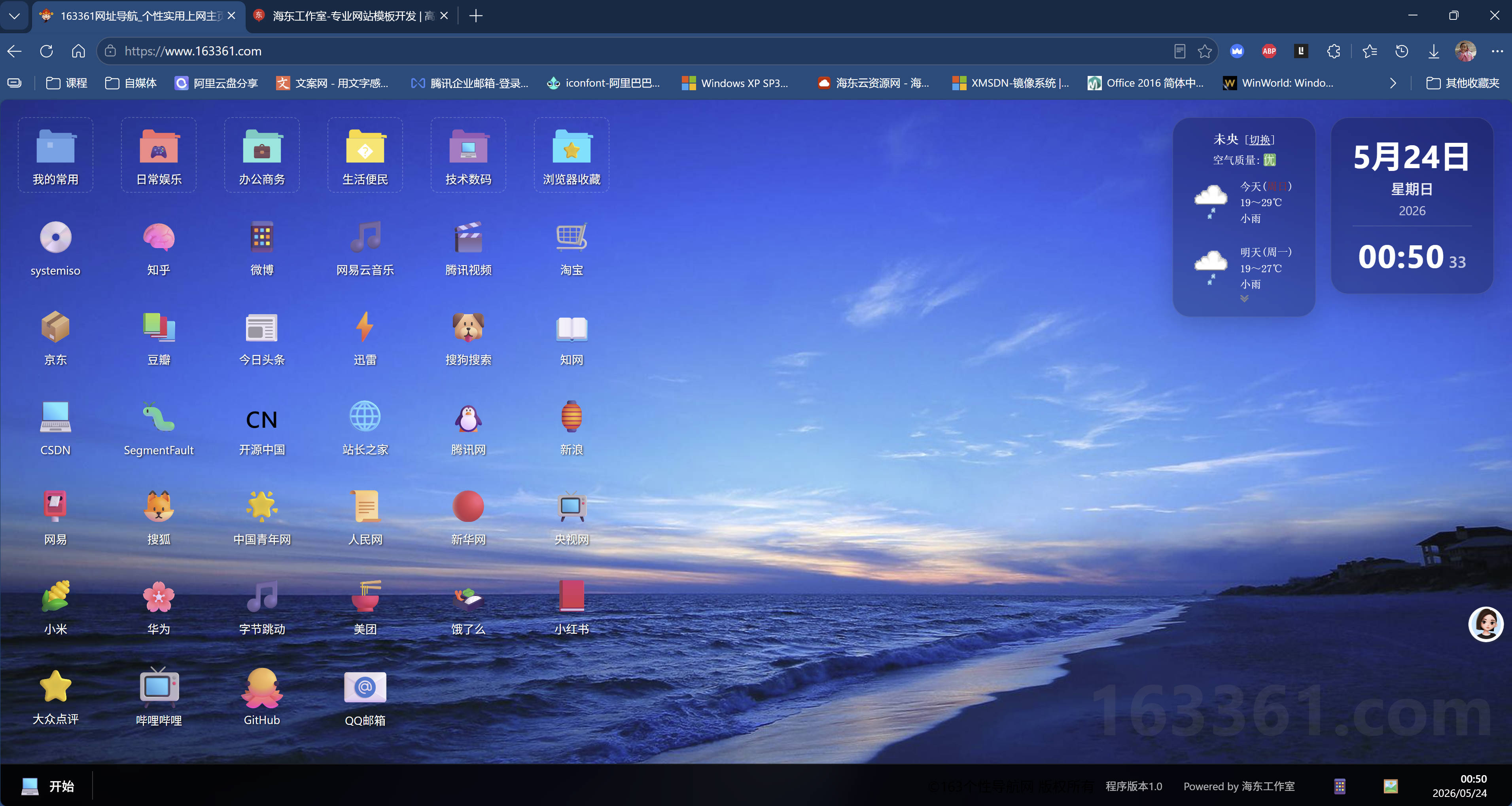Open the SegmentFault worm icon

(x=159, y=417)
